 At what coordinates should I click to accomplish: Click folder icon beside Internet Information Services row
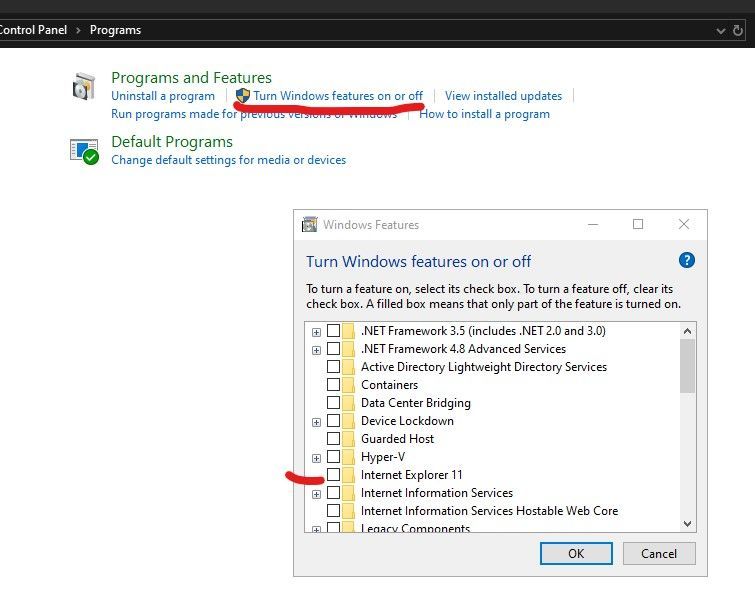(349, 493)
